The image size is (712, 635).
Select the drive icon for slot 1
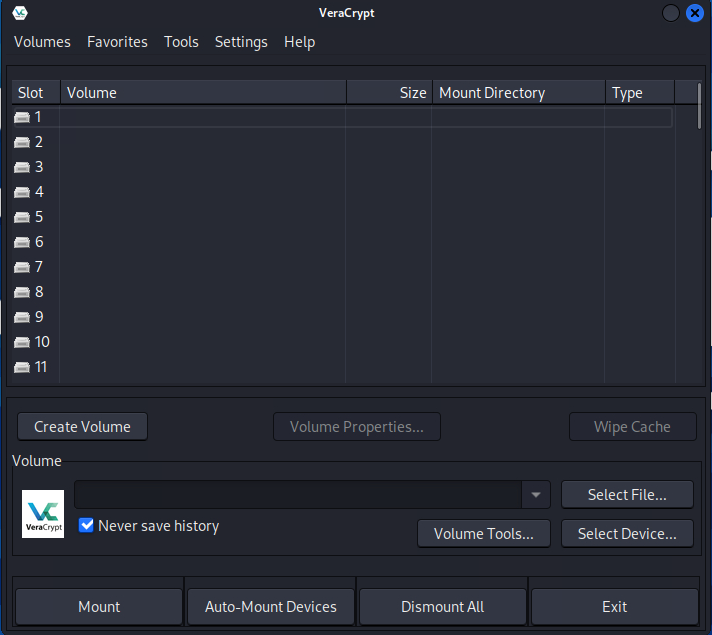coord(22,118)
